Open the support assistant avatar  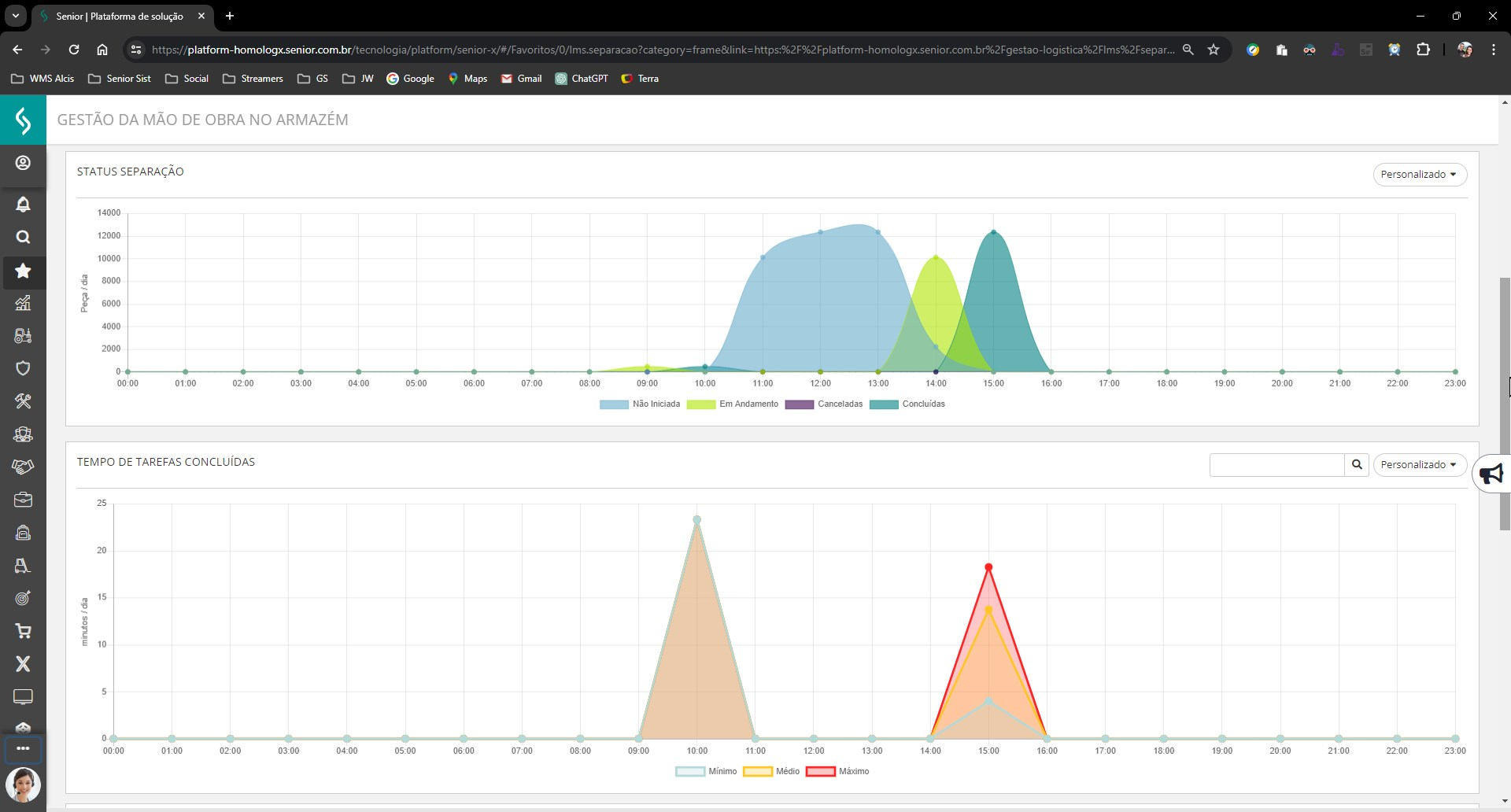[23, 784]
